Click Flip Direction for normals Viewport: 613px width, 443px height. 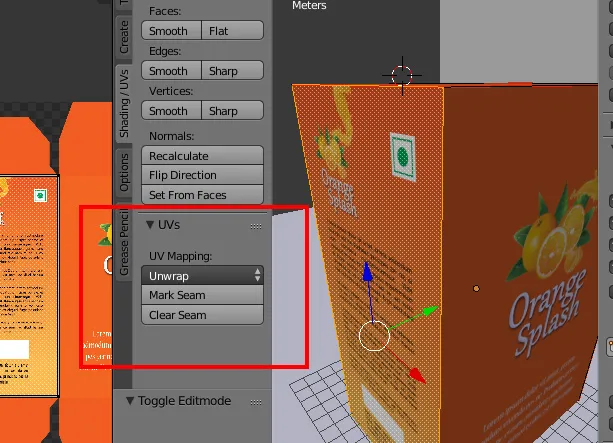[203, 175]
